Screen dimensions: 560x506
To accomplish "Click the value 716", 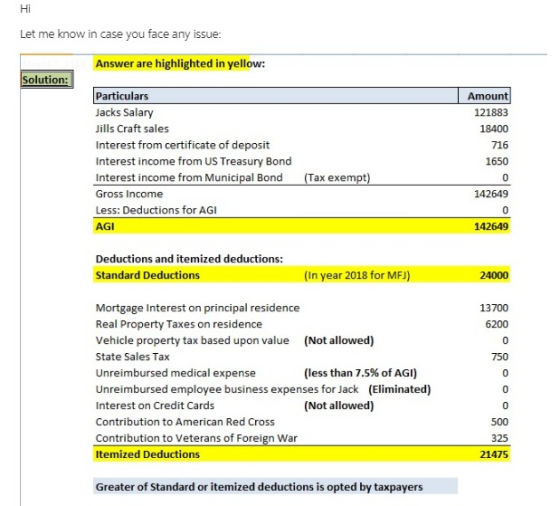I will [x=499, y=145].
